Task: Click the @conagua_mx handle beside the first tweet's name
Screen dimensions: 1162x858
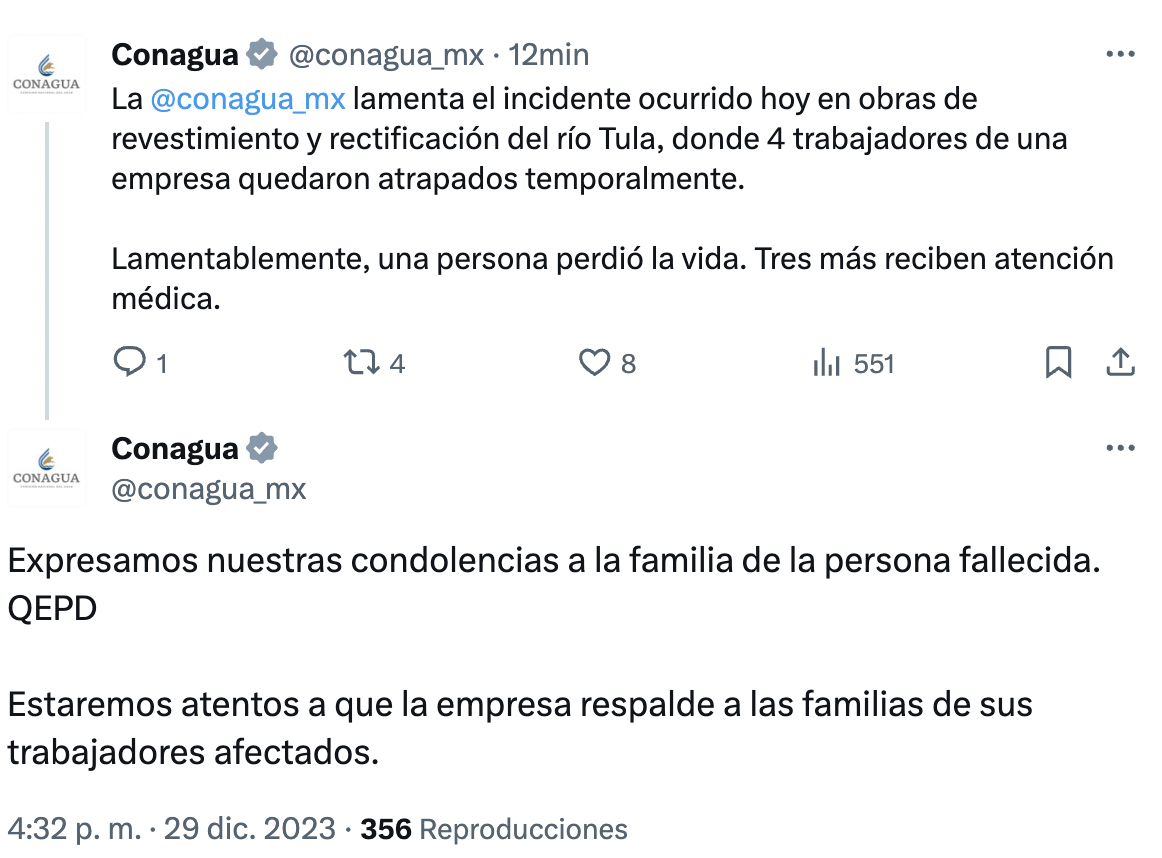Action: pos(386,54)
